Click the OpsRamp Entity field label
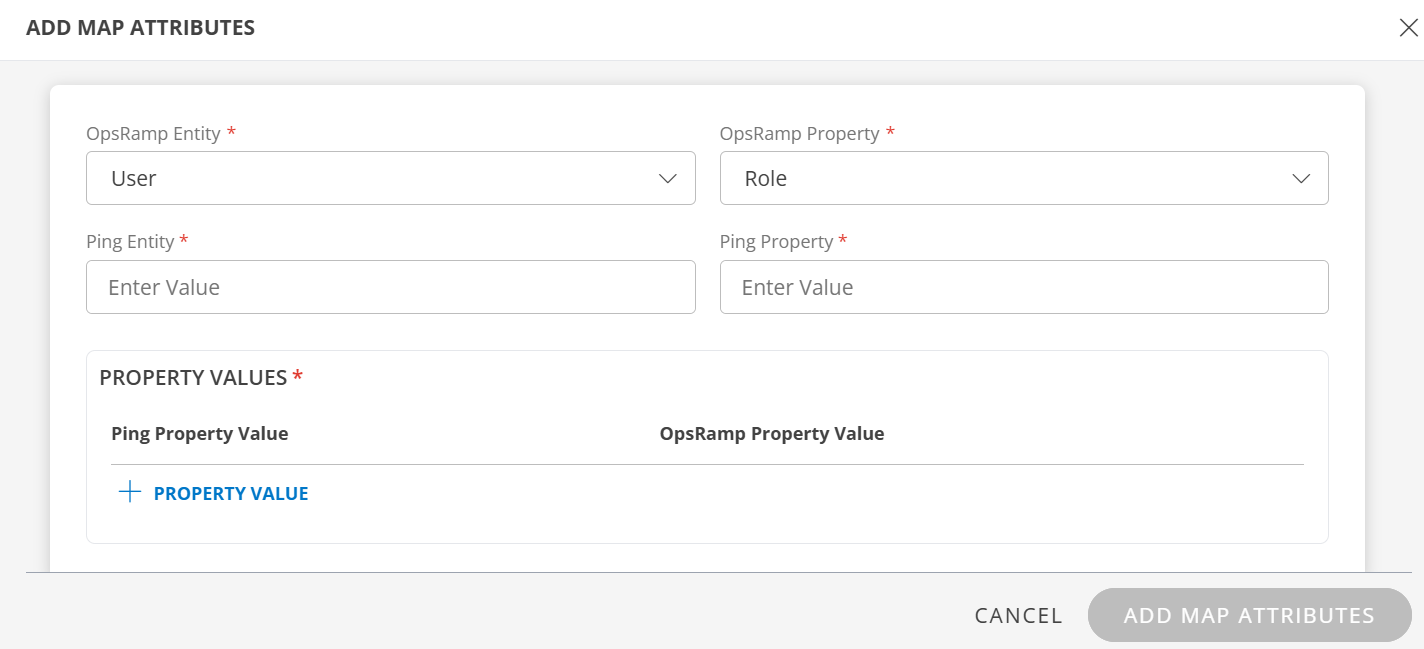Image resolution: width=1424 pixels, height=649 pixels. point(153,133)
